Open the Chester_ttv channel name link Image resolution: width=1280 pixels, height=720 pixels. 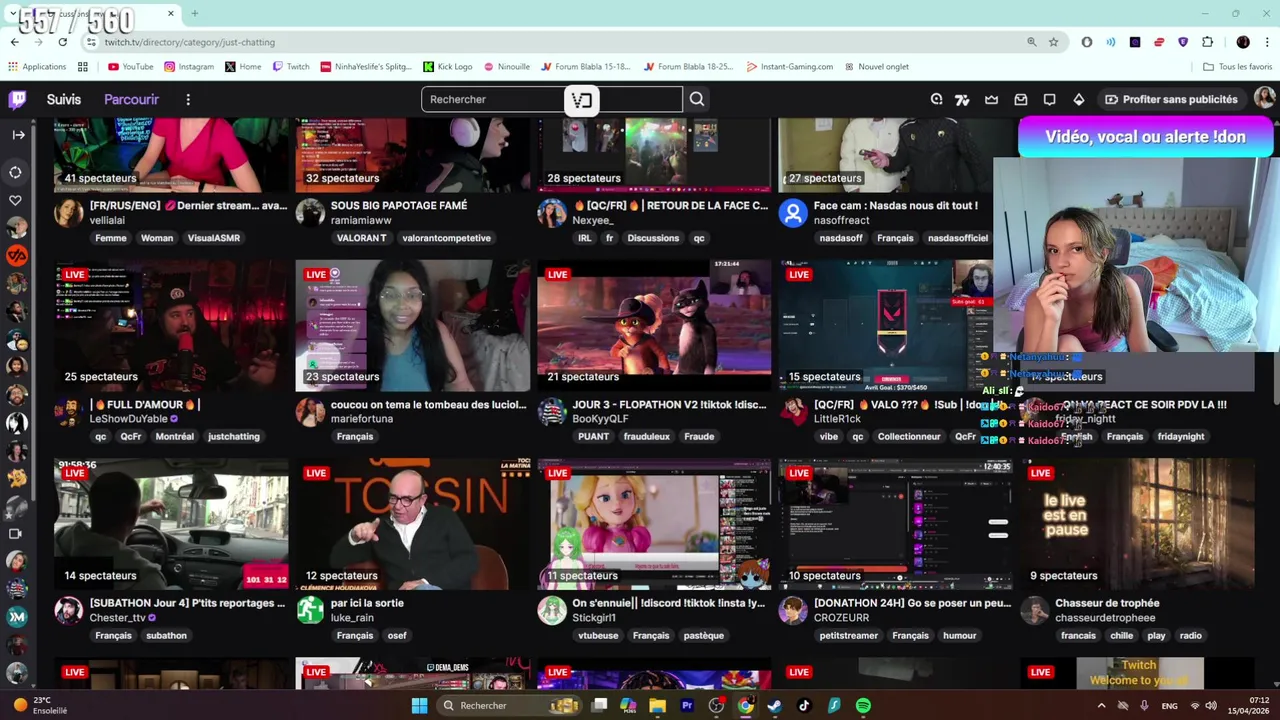(117, 618)
